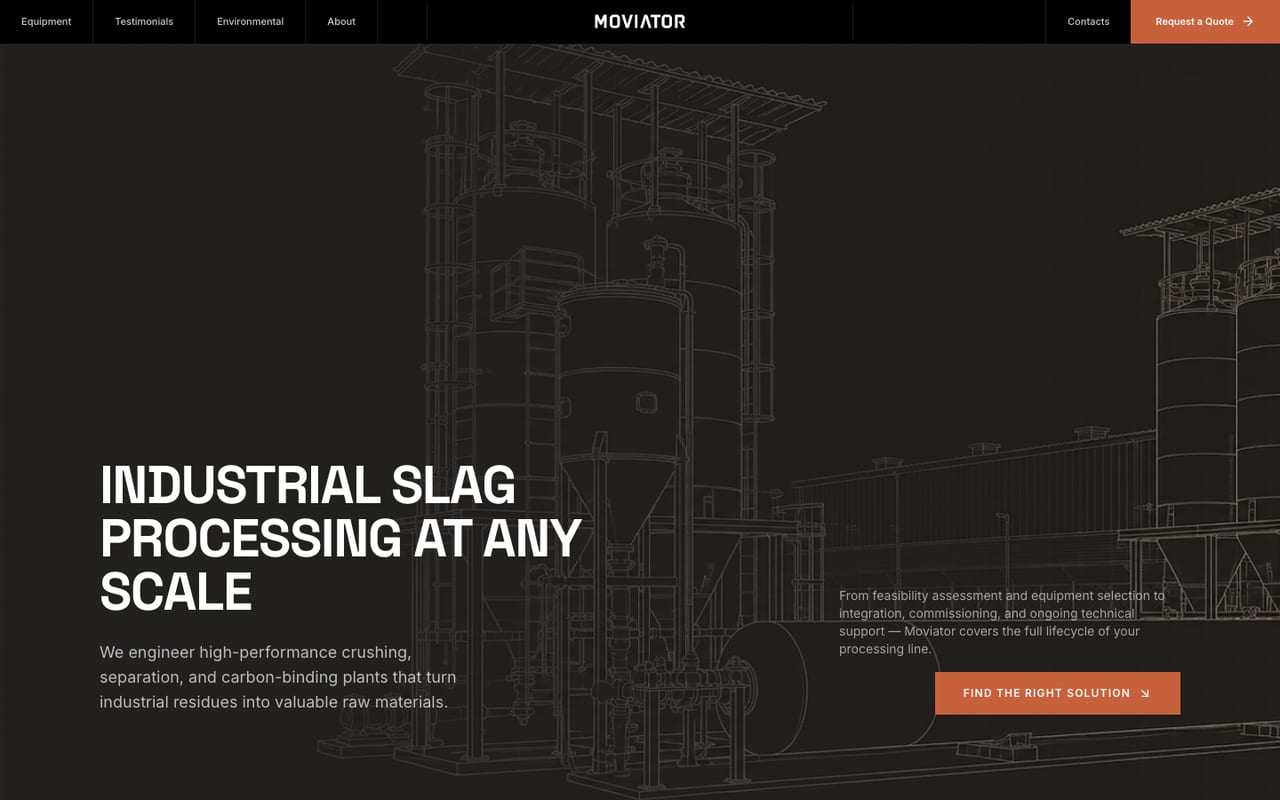Click the Moviator logo

click(640, 21)
